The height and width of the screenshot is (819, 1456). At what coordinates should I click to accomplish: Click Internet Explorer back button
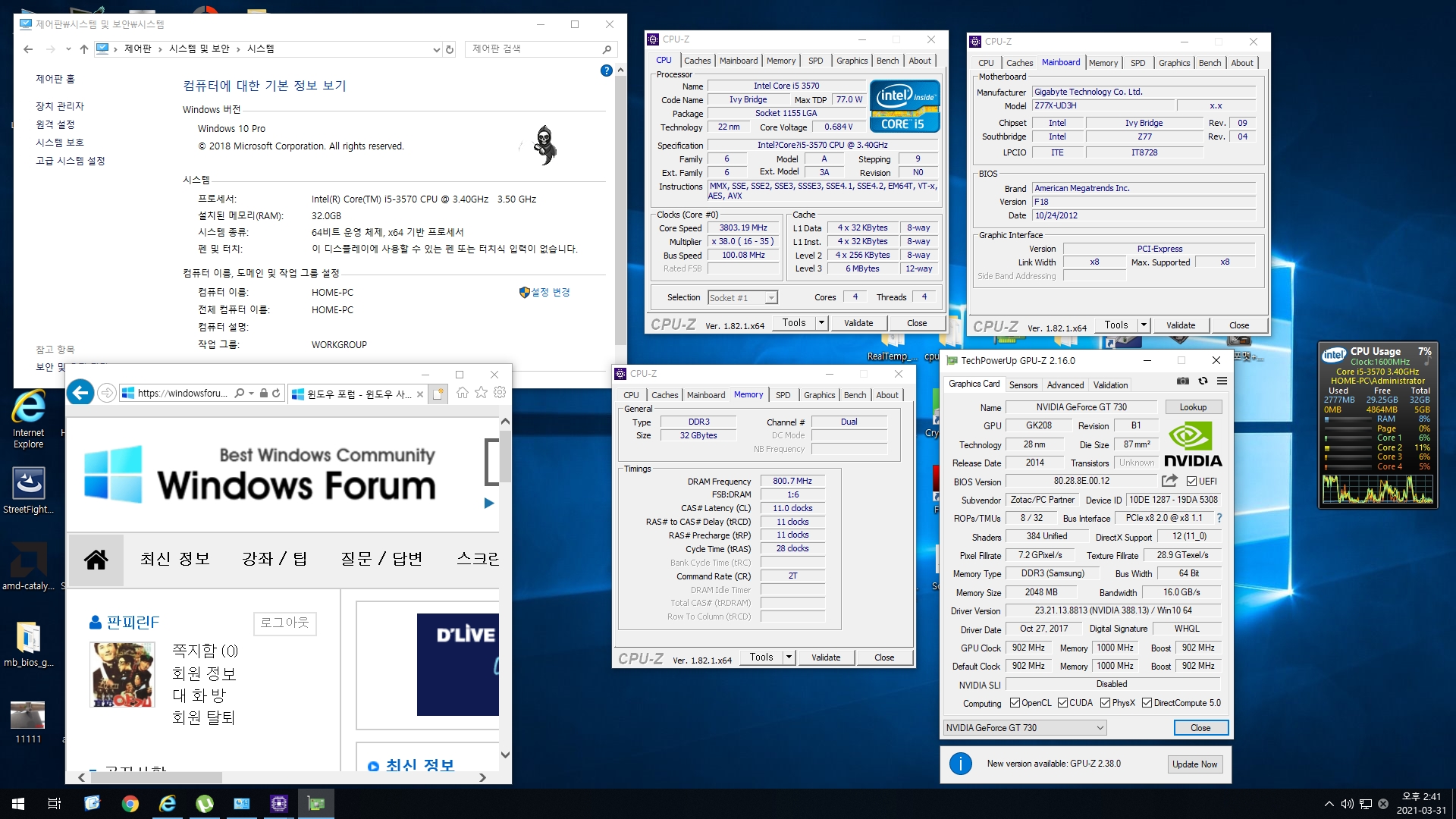tap(80, 393)
